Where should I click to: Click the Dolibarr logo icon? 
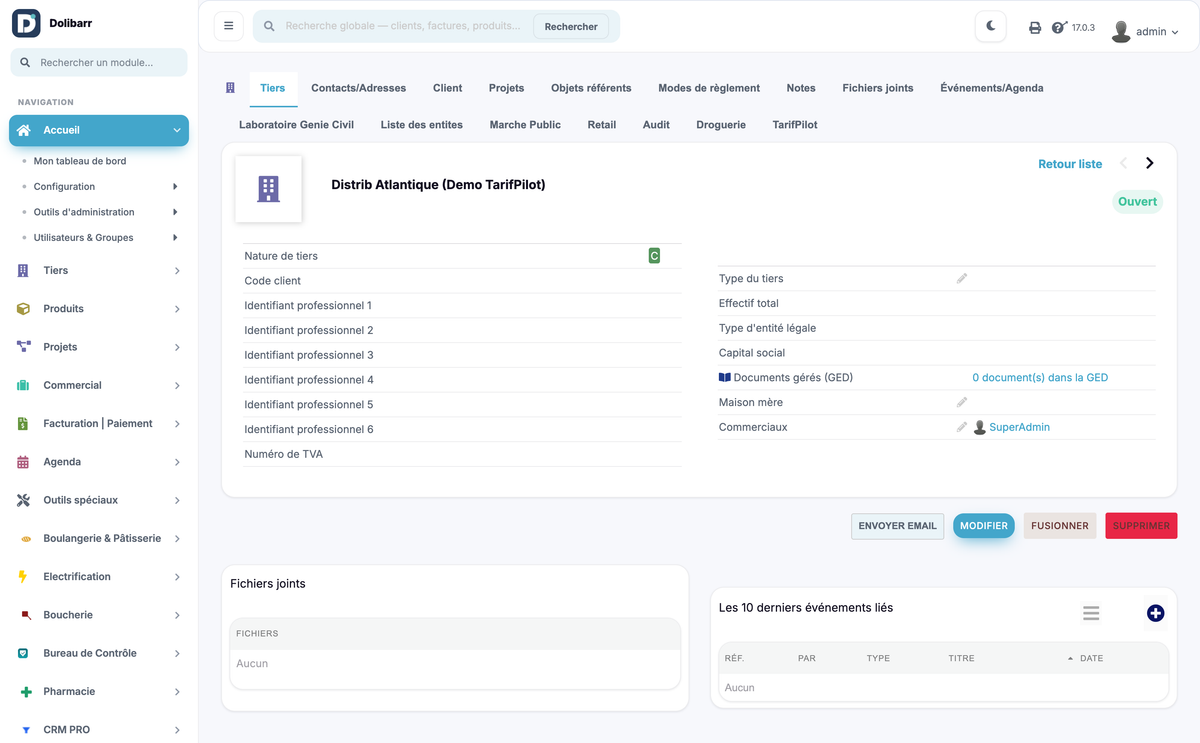coord(26,23)
